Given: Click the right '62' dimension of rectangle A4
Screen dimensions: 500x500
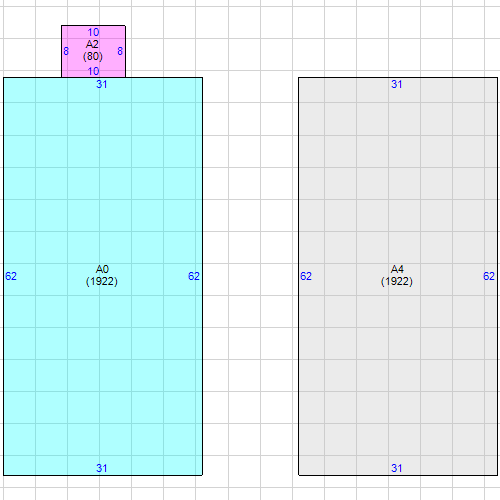Looking at the screenshot, I should (x=489, y=276).
